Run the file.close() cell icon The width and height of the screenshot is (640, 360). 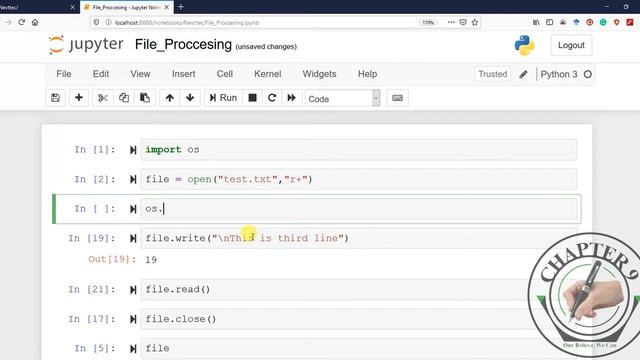tap(133, 319)
